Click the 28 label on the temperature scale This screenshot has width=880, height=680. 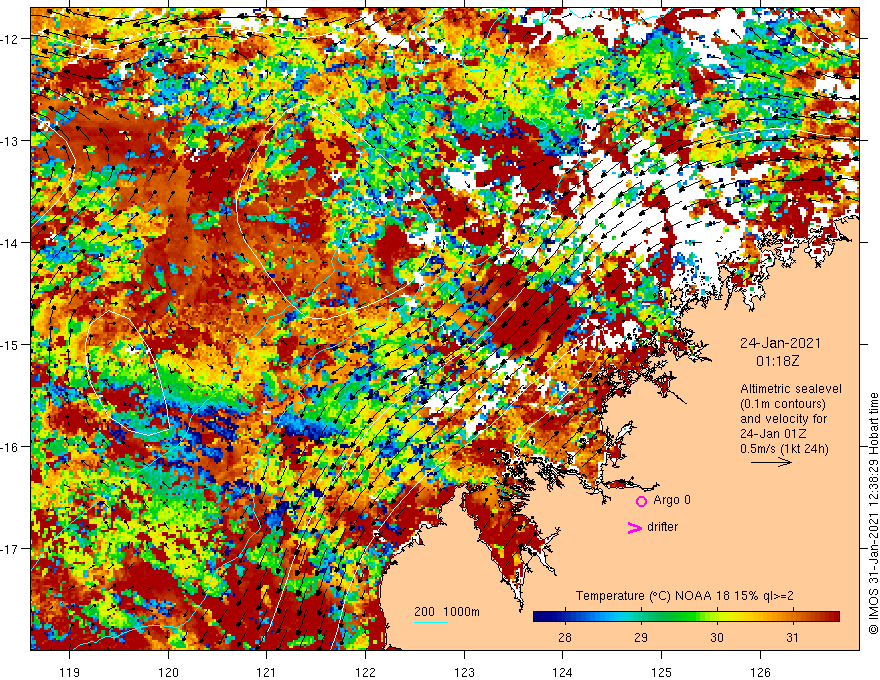[x=565, y=637]
